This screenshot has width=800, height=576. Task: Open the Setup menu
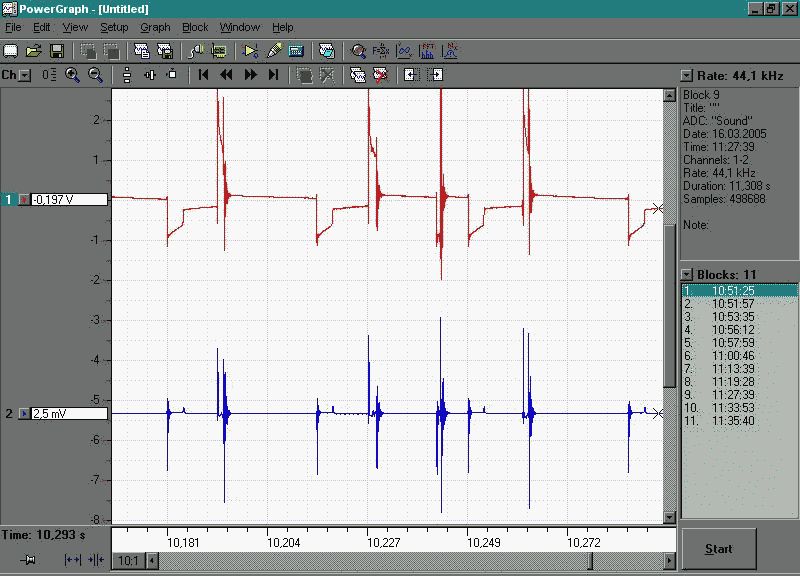[114, 27]
